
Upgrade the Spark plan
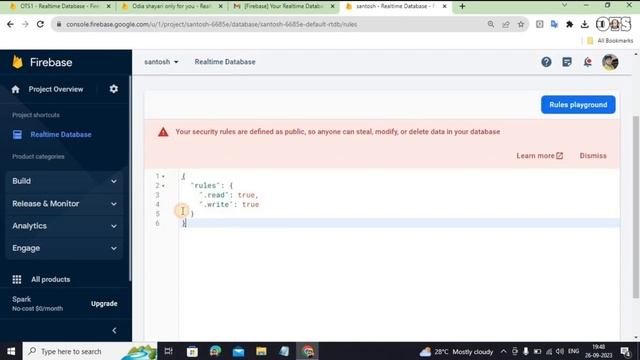(x=104, y=304)
